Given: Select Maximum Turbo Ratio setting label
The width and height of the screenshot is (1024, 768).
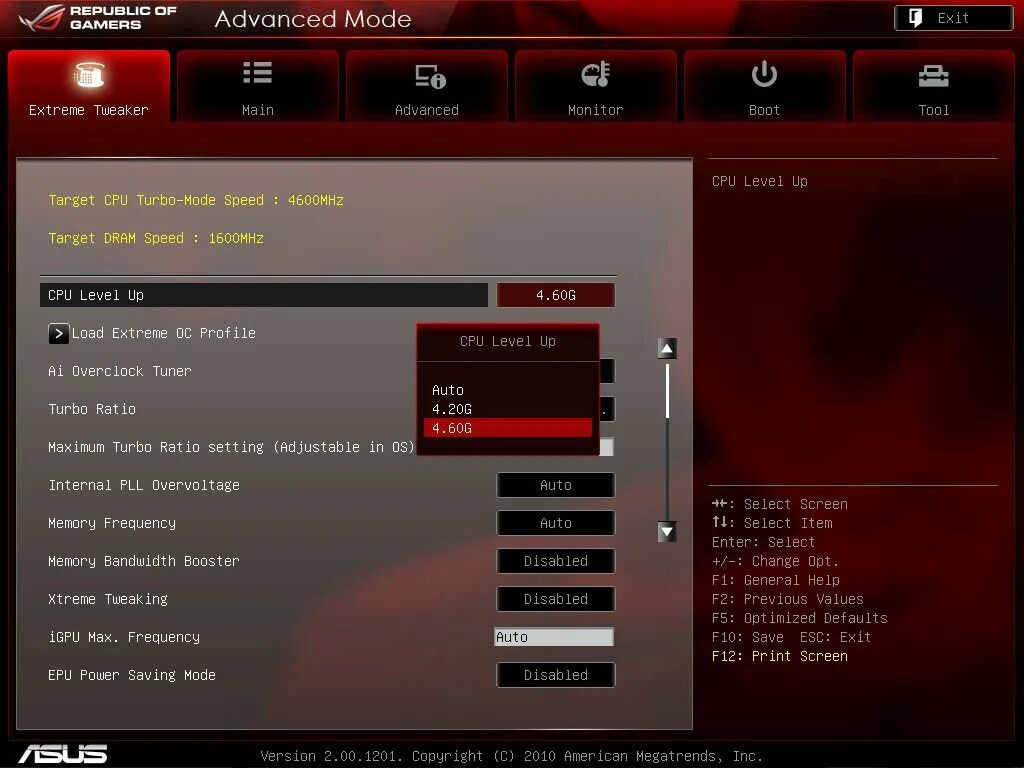Looking at the screenshot, I should tap(231, 447).
